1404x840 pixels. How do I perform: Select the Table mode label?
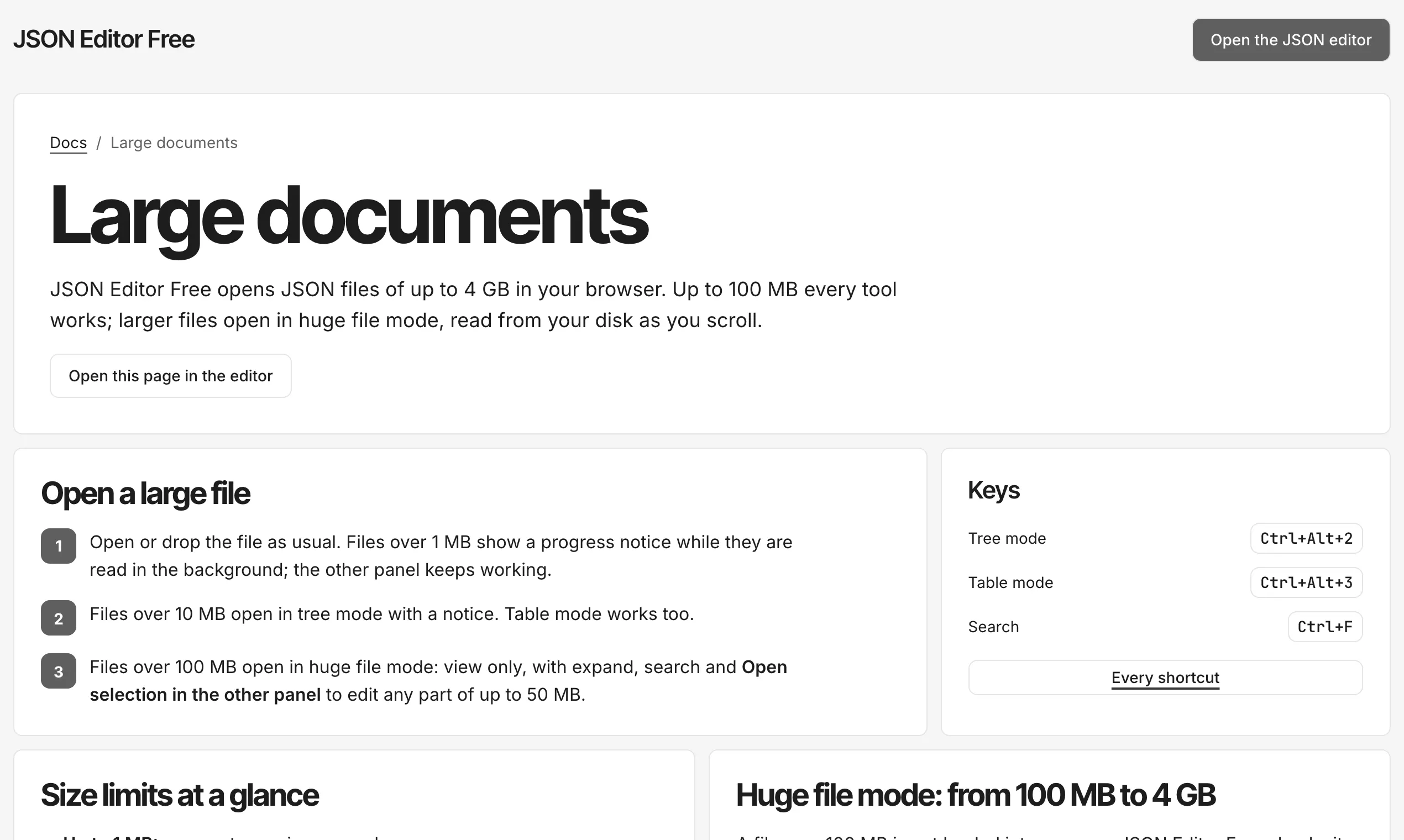pyautogui.click(x=1010, y=582)
